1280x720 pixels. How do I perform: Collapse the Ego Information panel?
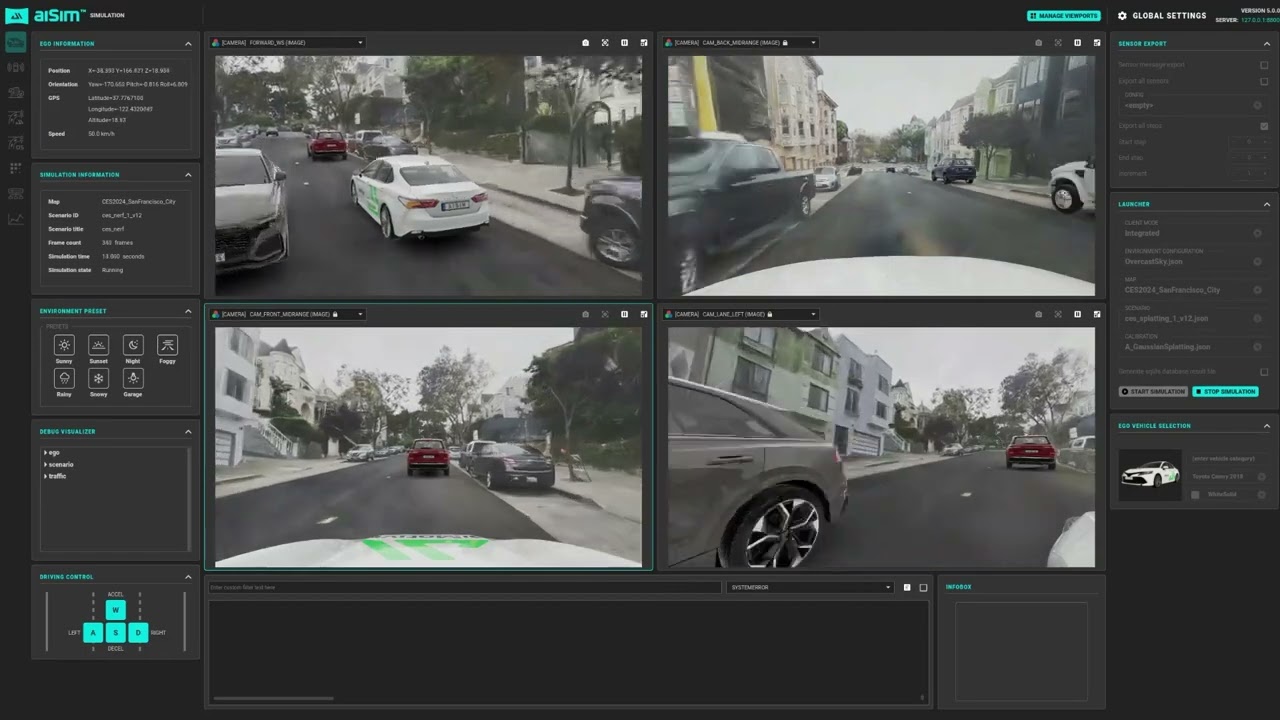tap(188, 44)
